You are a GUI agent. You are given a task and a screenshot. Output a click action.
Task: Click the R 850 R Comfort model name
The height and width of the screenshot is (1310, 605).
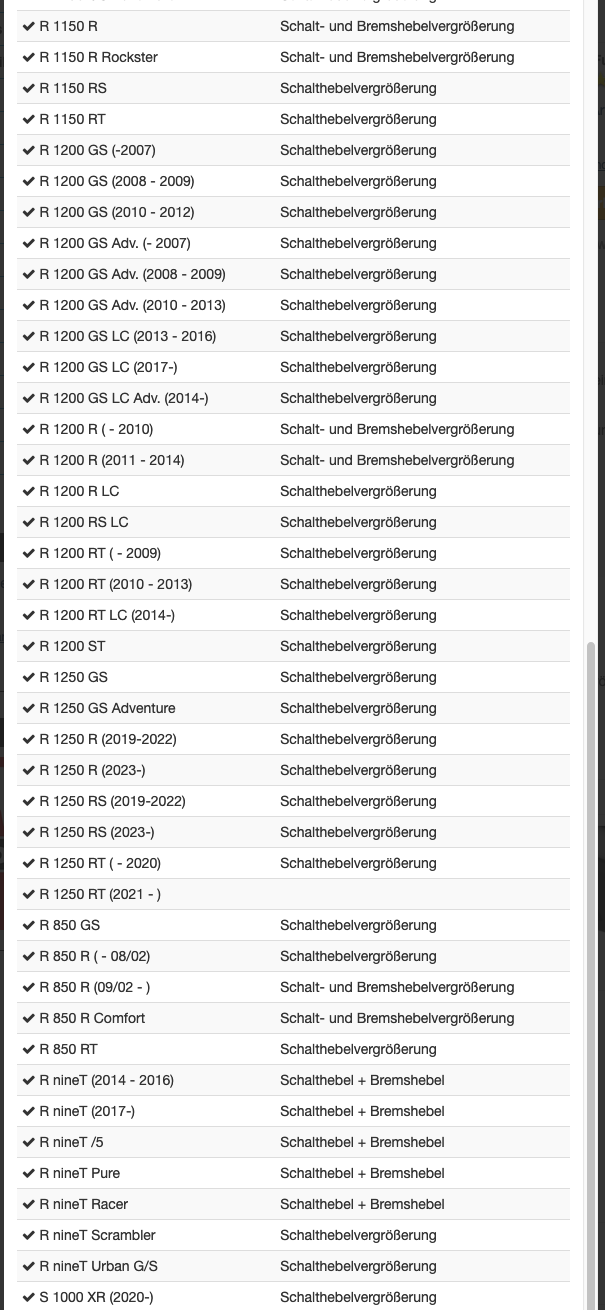[x=92, y=1018]
